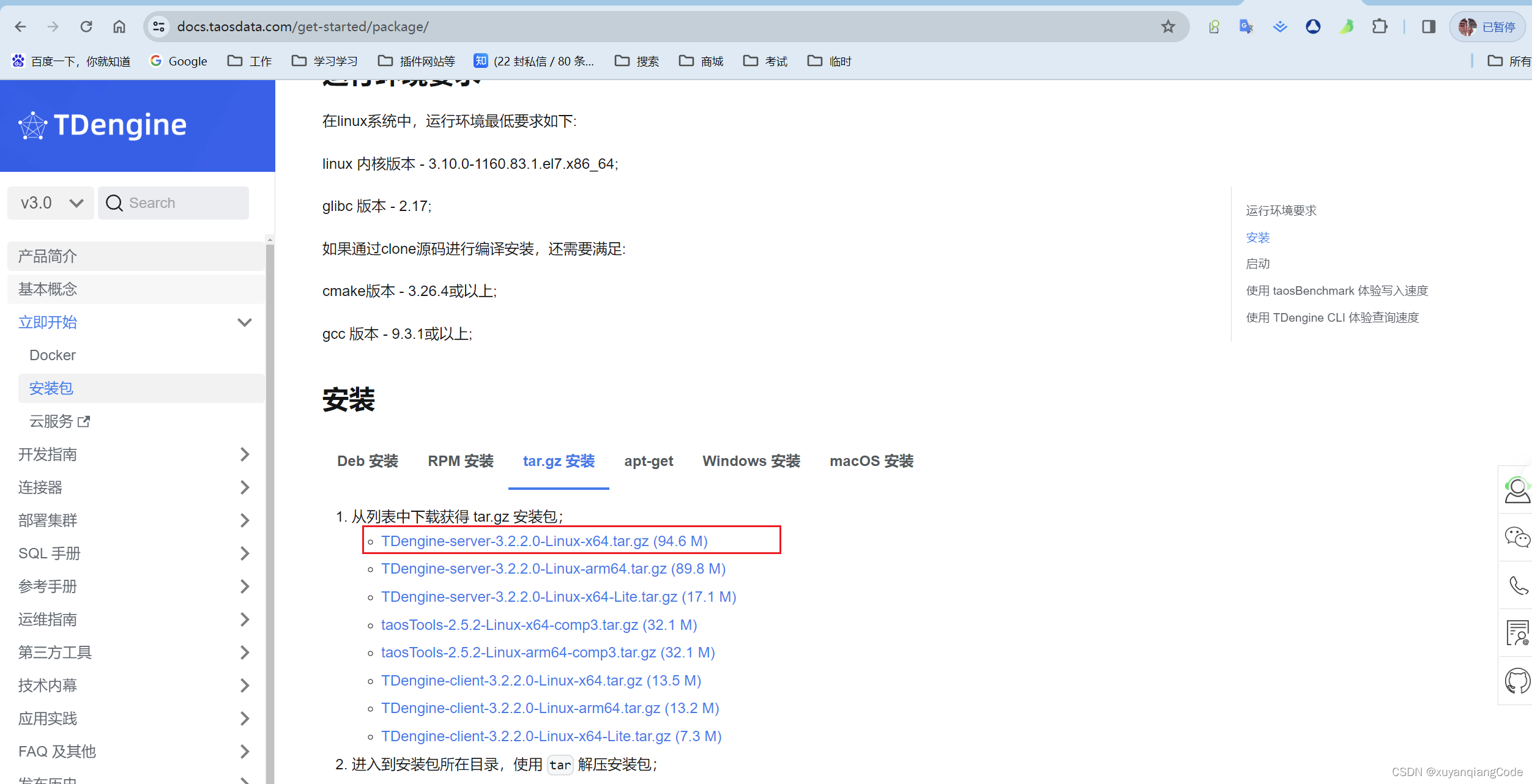Open the Zhihu 私信 bookmark
The width and height of the screenshot is (1532, 784).
click(534, 61)
